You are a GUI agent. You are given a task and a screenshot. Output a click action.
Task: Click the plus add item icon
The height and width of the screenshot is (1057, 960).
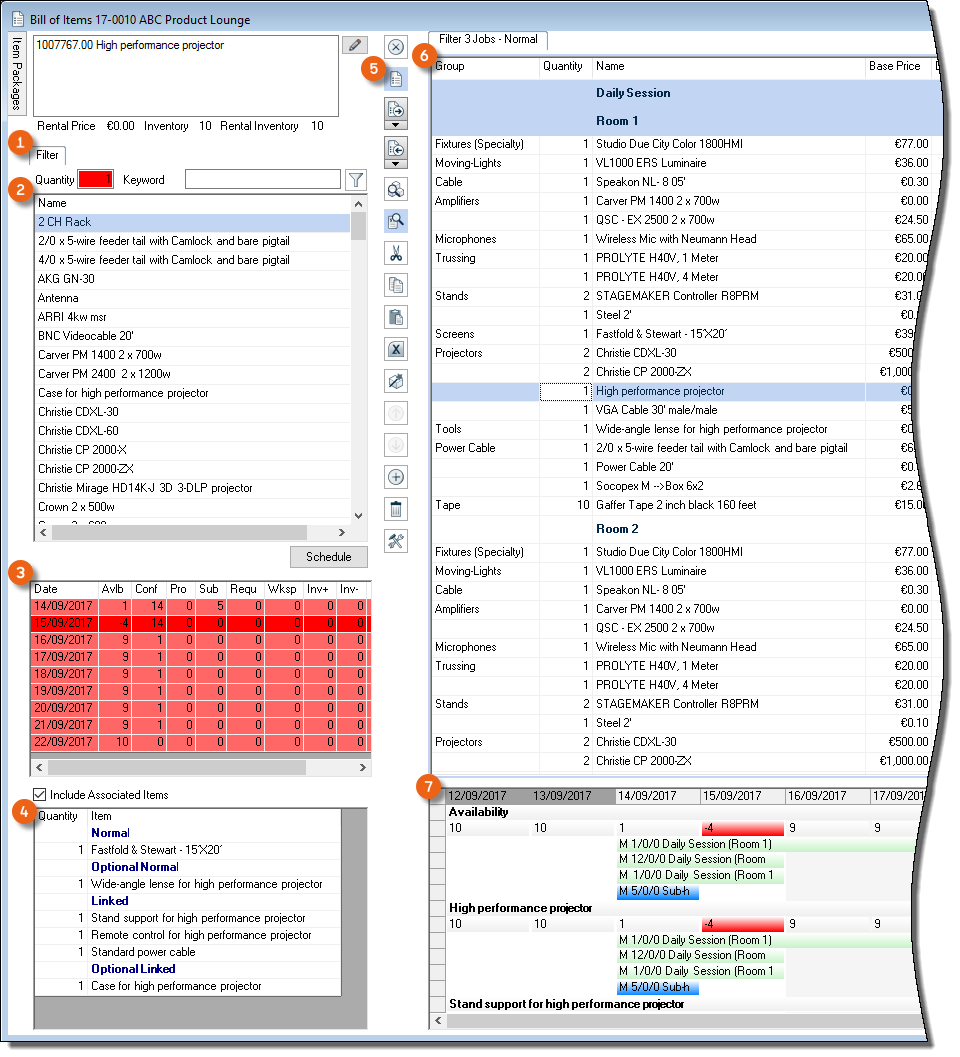[396, 477]
